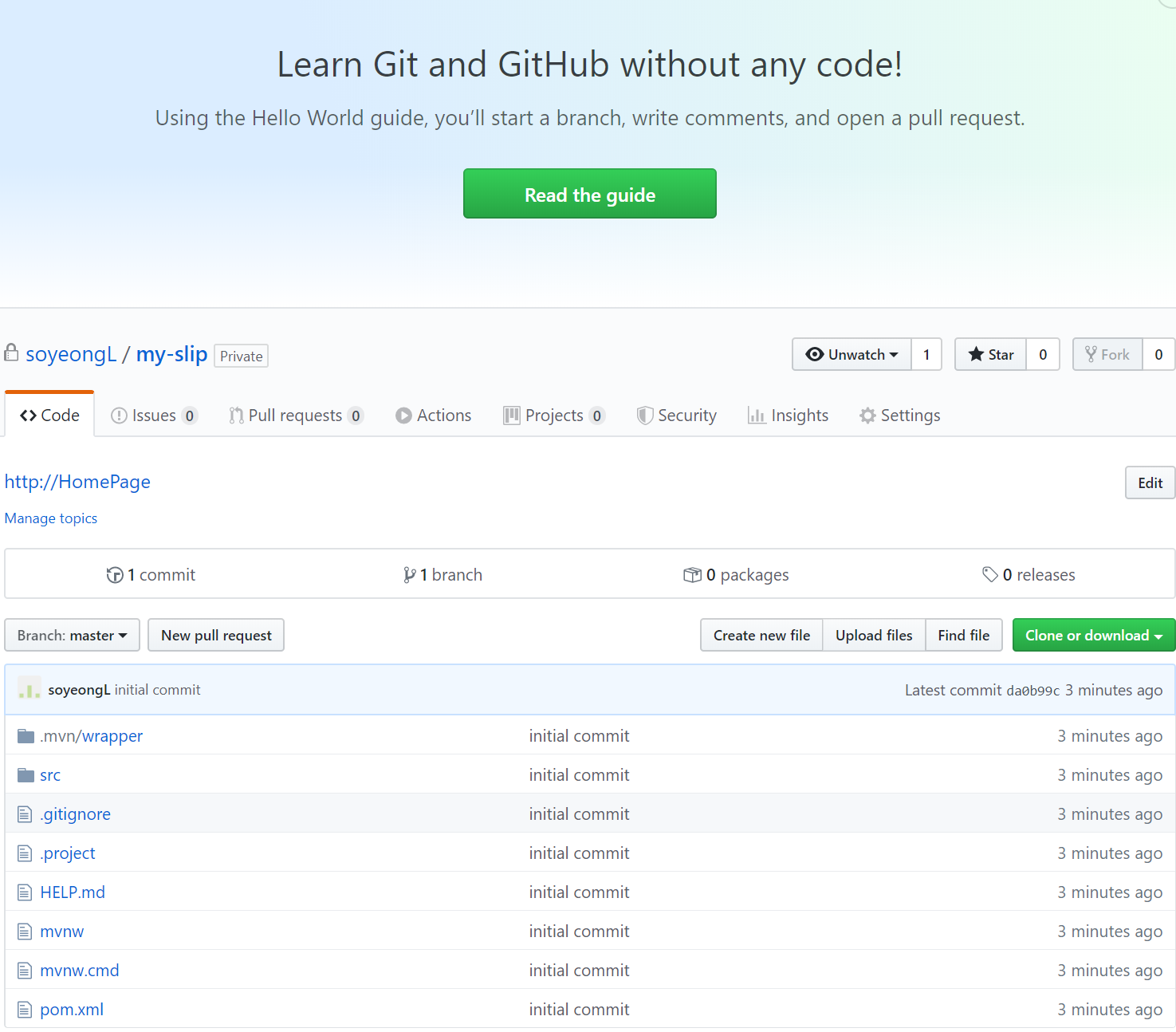Open the Security tab
Screen dimensions: 1176x1032
tap(677, 416)
